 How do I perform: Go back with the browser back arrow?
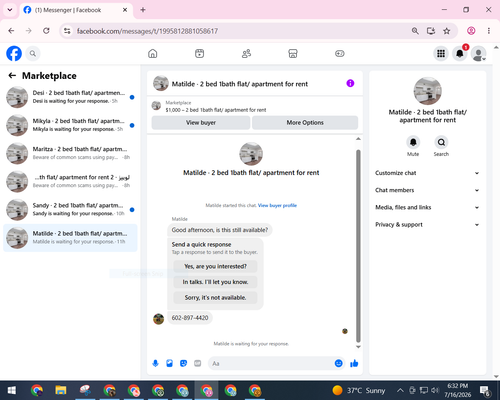(x=11, y=31)
